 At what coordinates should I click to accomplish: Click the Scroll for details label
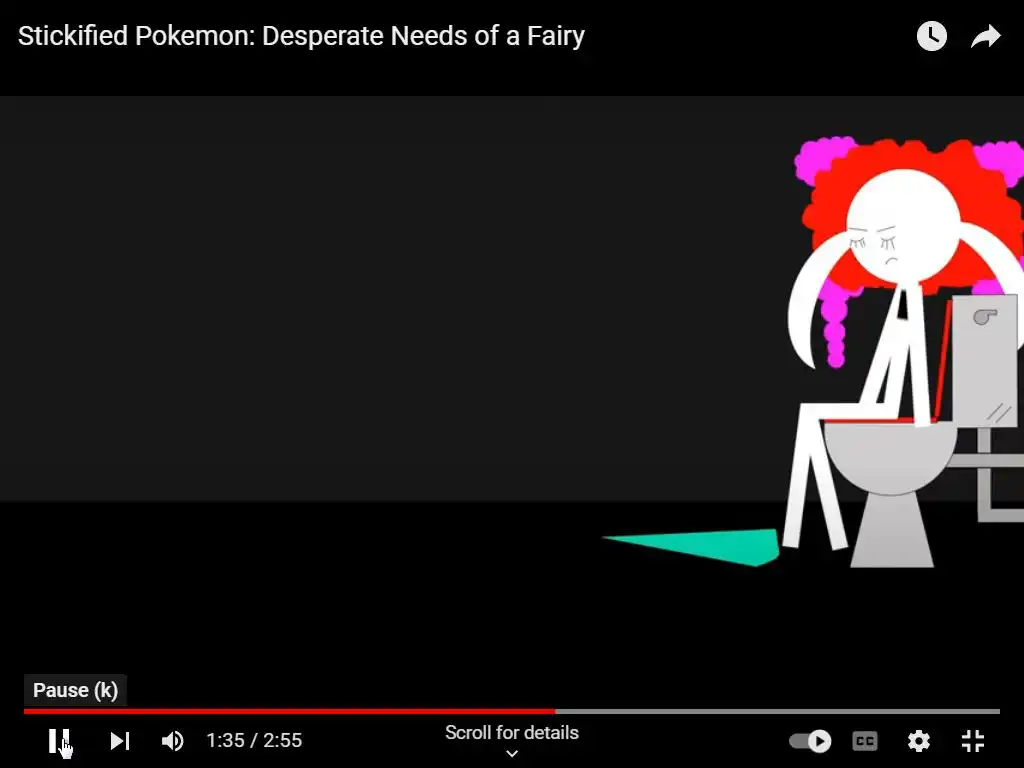click(x=512, y=733)
